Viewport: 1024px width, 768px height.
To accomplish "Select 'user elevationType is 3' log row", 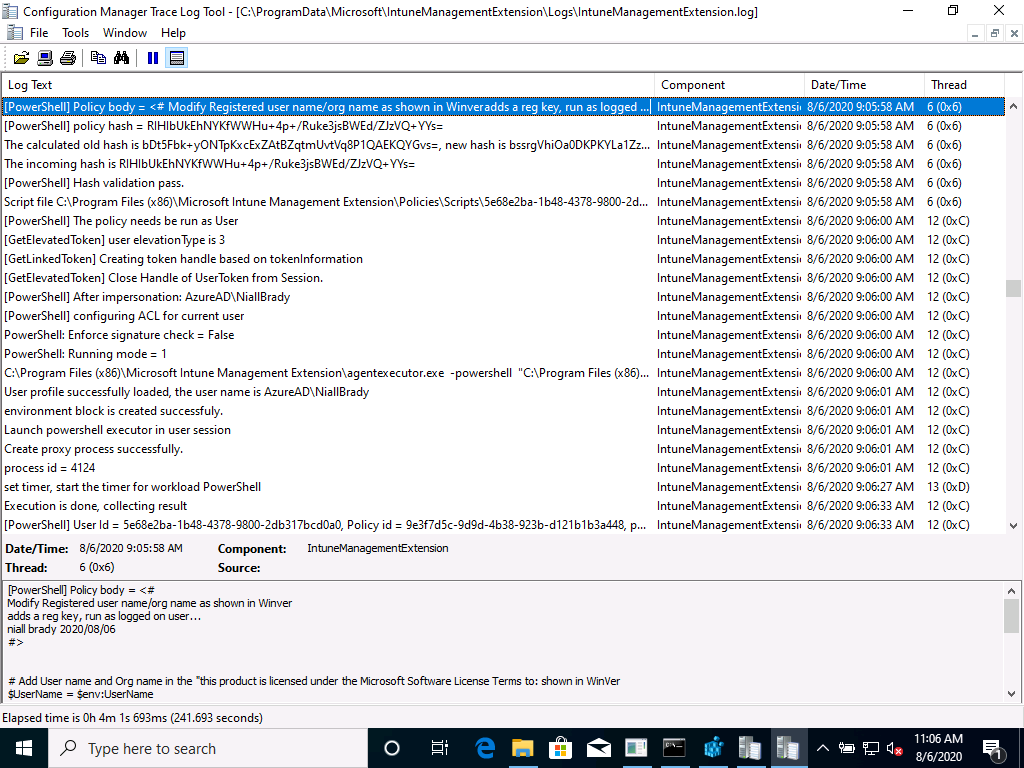I will coord(503,240).
